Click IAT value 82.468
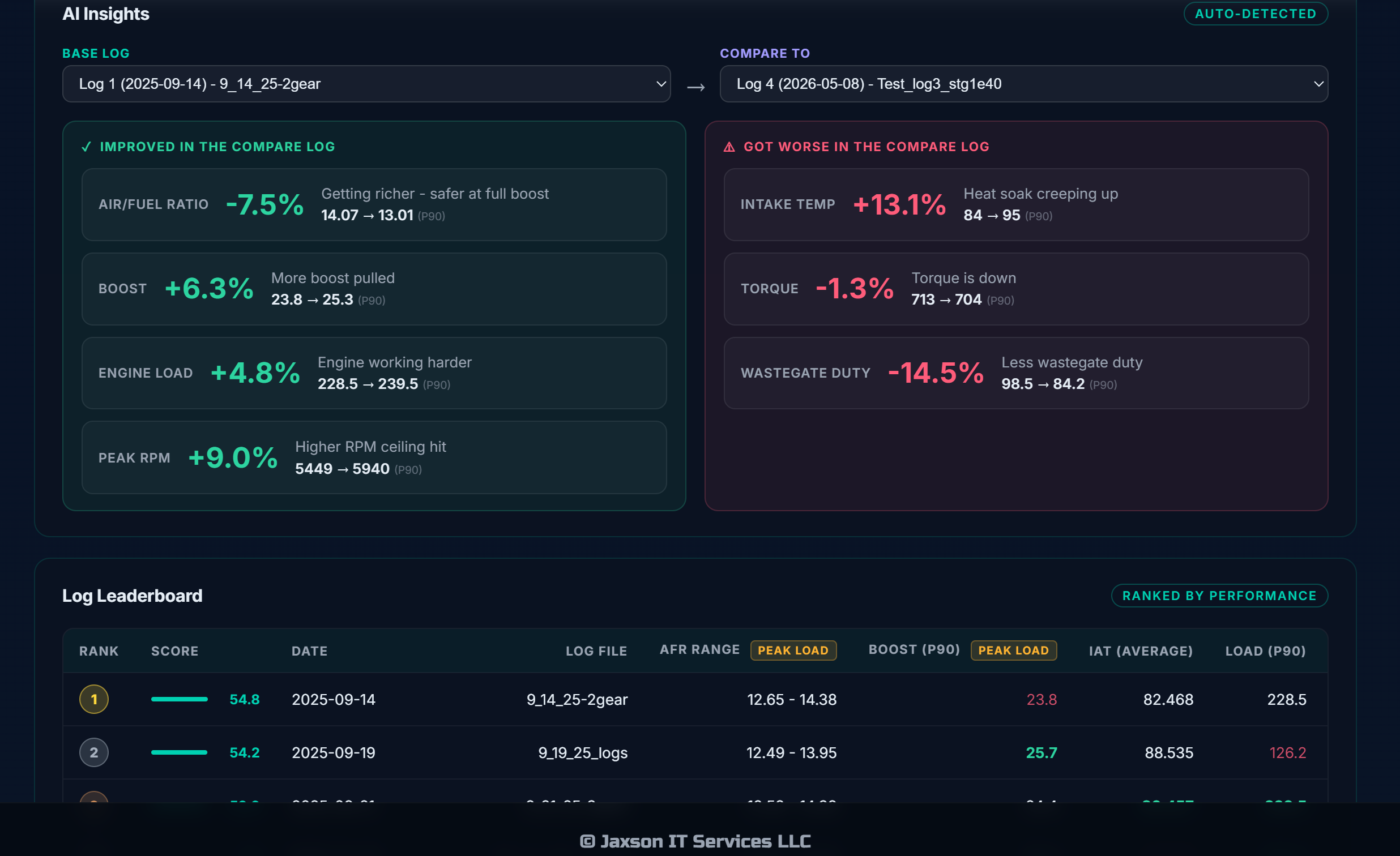The width and height of the screenshot is (1400, 856). pyautogui.click(x=1168, y=700)
